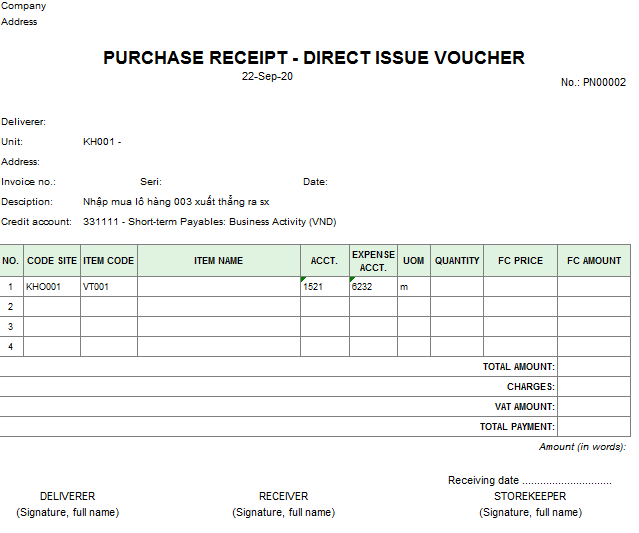
Task: Click the CODE SITE column header
Action: pos(52,261)
